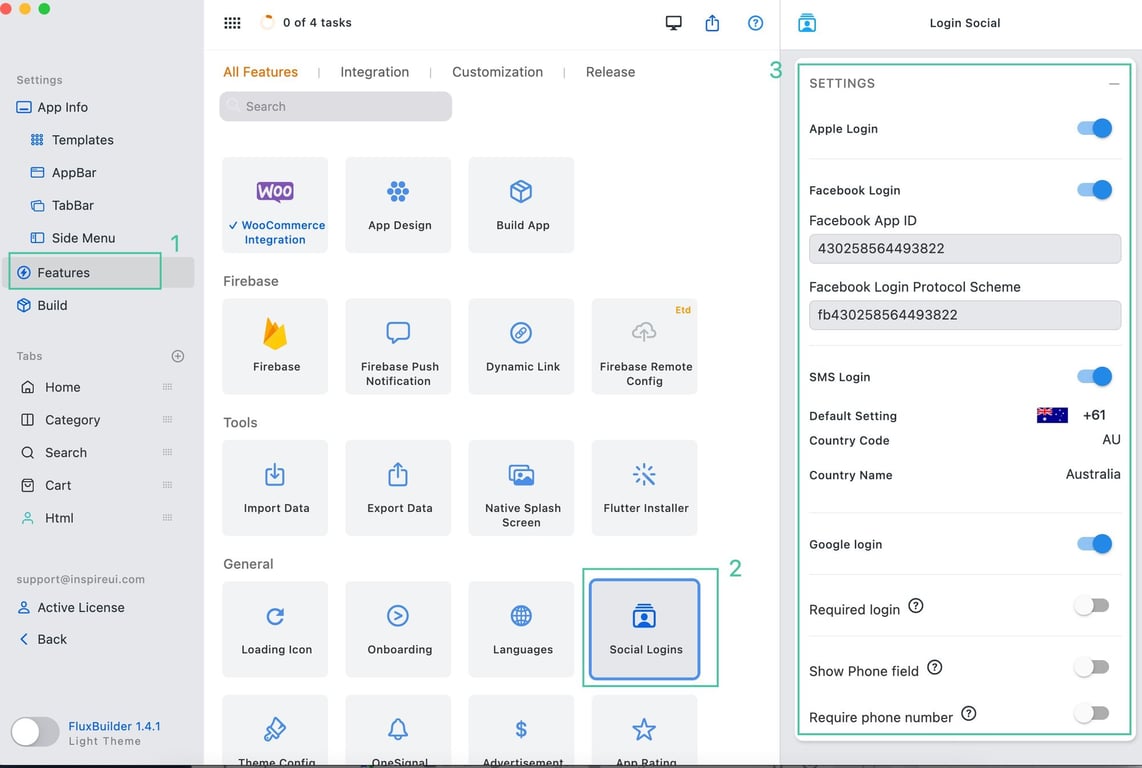Image resolution: width=1142 pixels, height=768 pixels.
Task: Open the Build App feature card
Action: [521, 205]
